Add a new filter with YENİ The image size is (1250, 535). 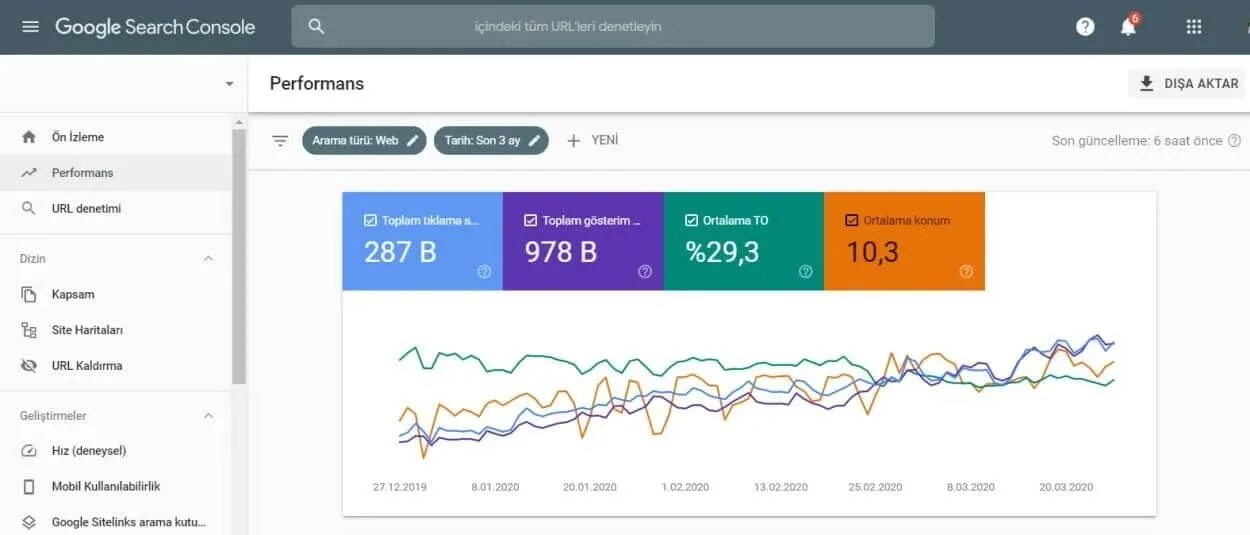592,141
